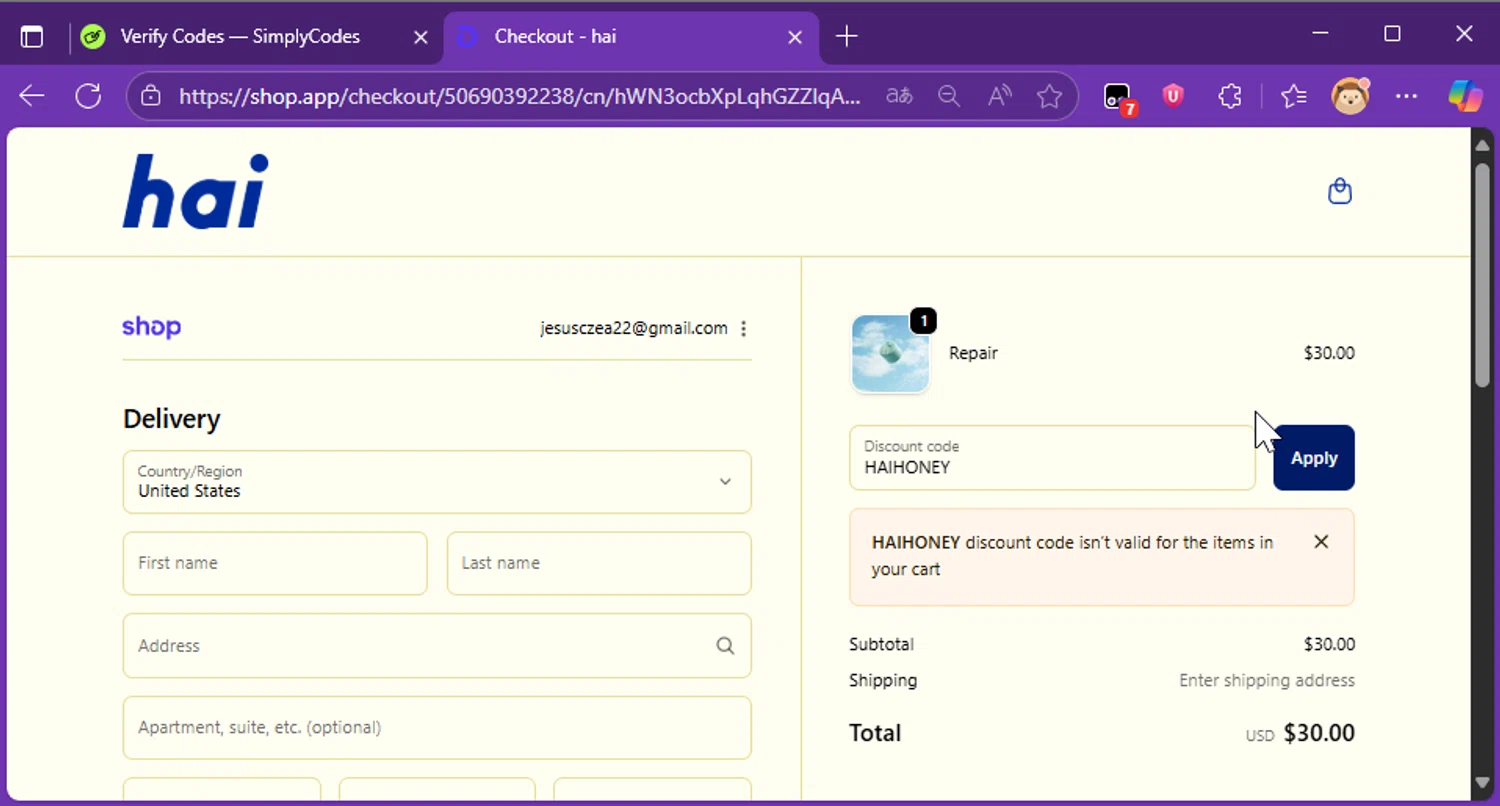Click the address search magnifier icon
1500x806 pixels.
coord(725,646)
